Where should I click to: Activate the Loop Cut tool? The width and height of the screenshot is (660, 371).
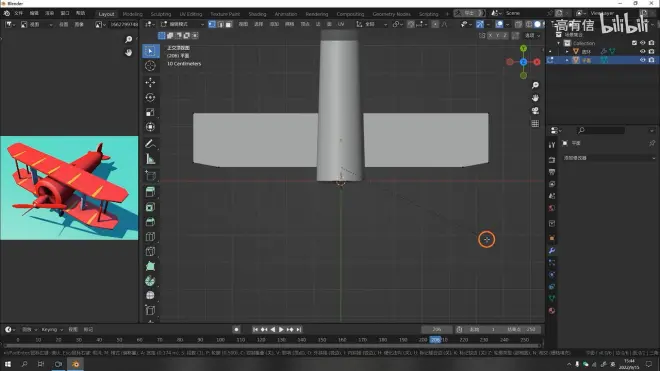[x=150, y=237]
